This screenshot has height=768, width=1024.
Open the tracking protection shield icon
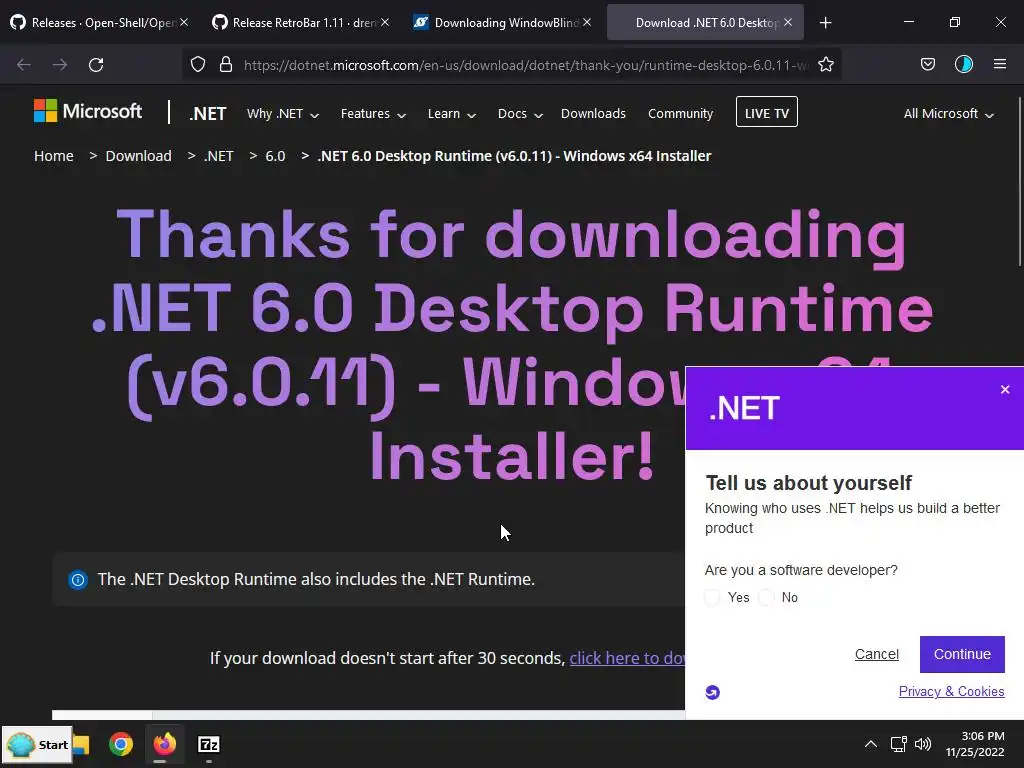[198, 65]
